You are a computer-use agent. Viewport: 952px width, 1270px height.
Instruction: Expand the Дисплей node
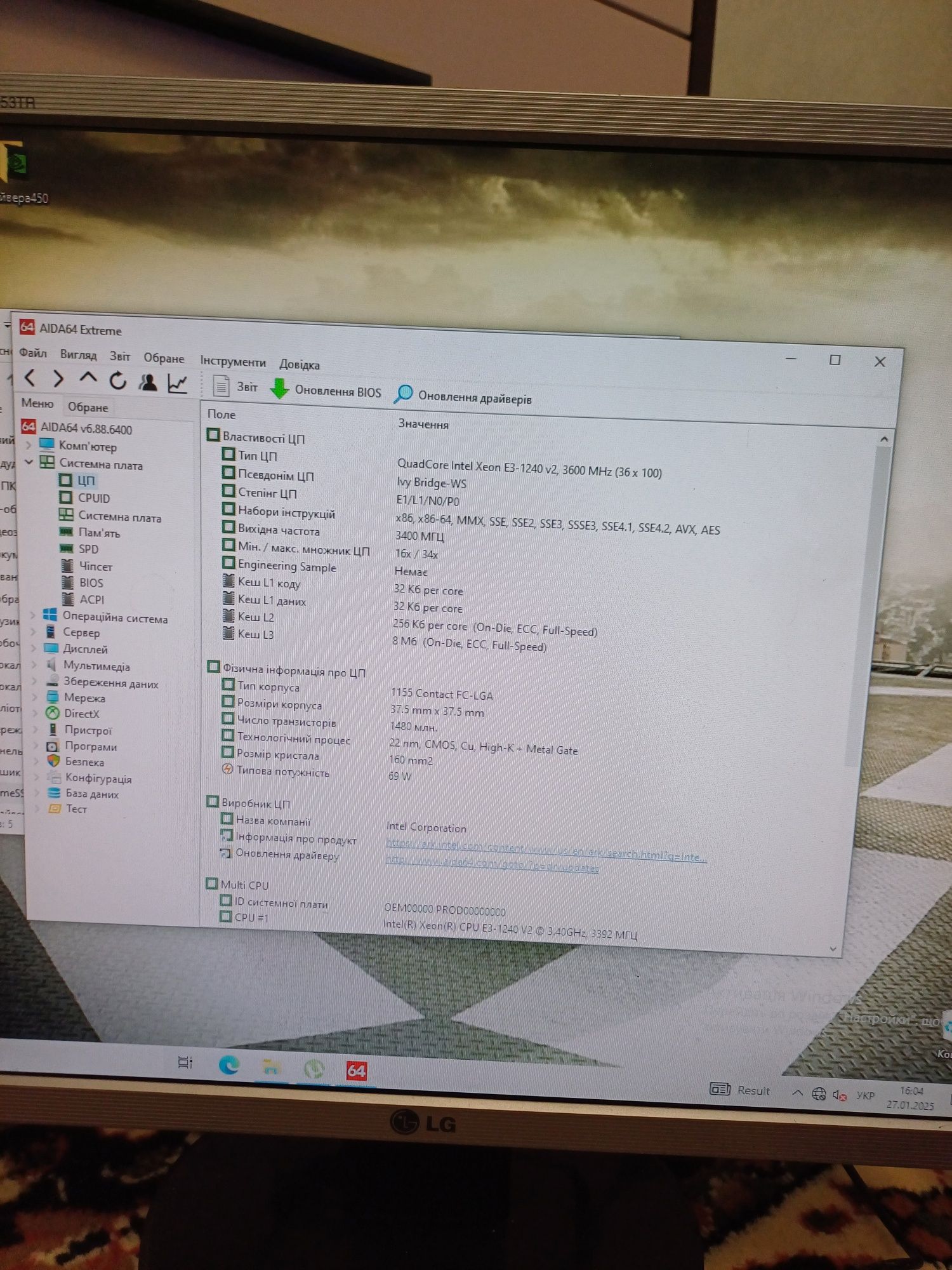coord(34,648)
